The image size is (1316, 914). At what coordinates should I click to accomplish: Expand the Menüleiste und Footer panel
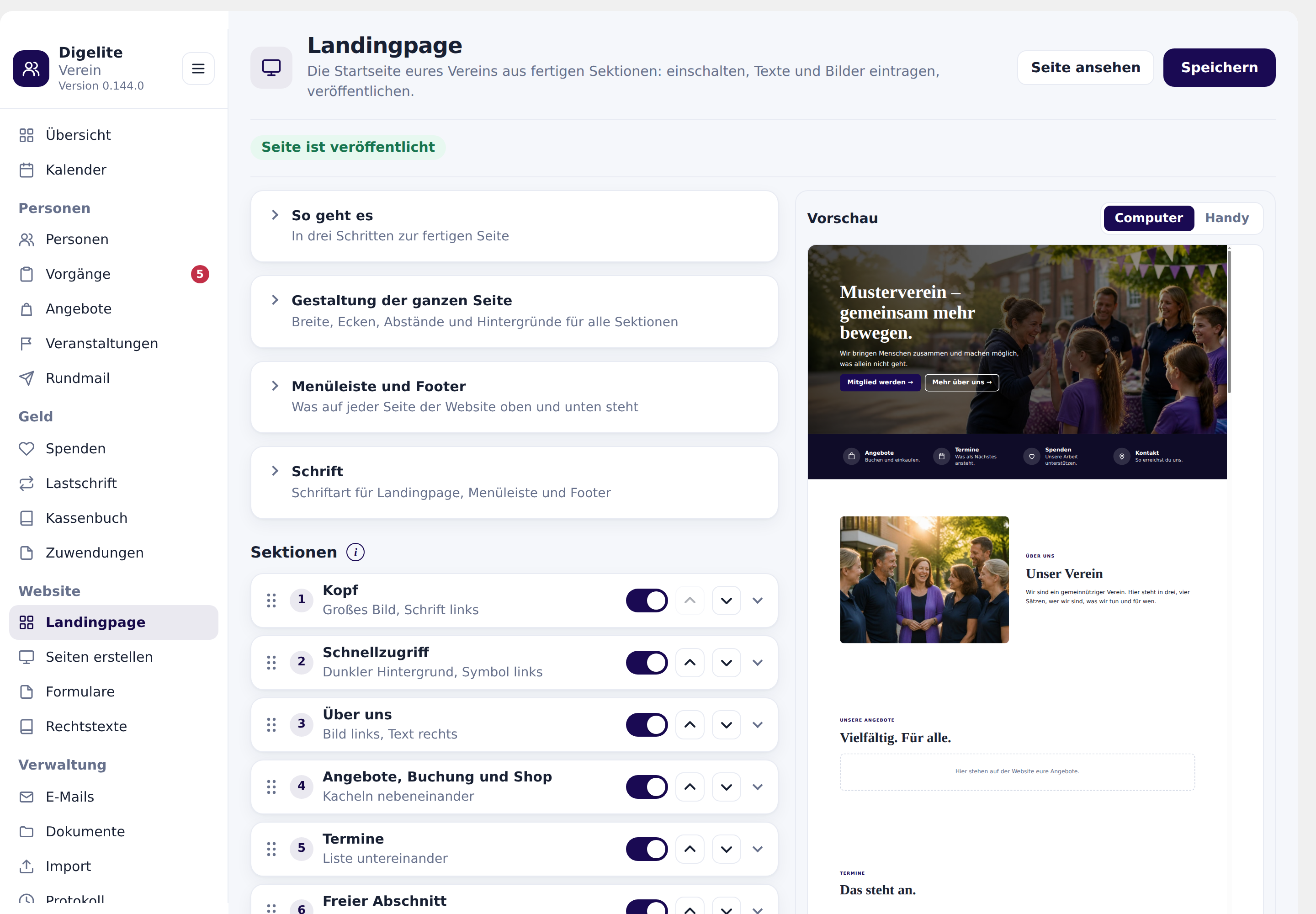click(514, 397)
